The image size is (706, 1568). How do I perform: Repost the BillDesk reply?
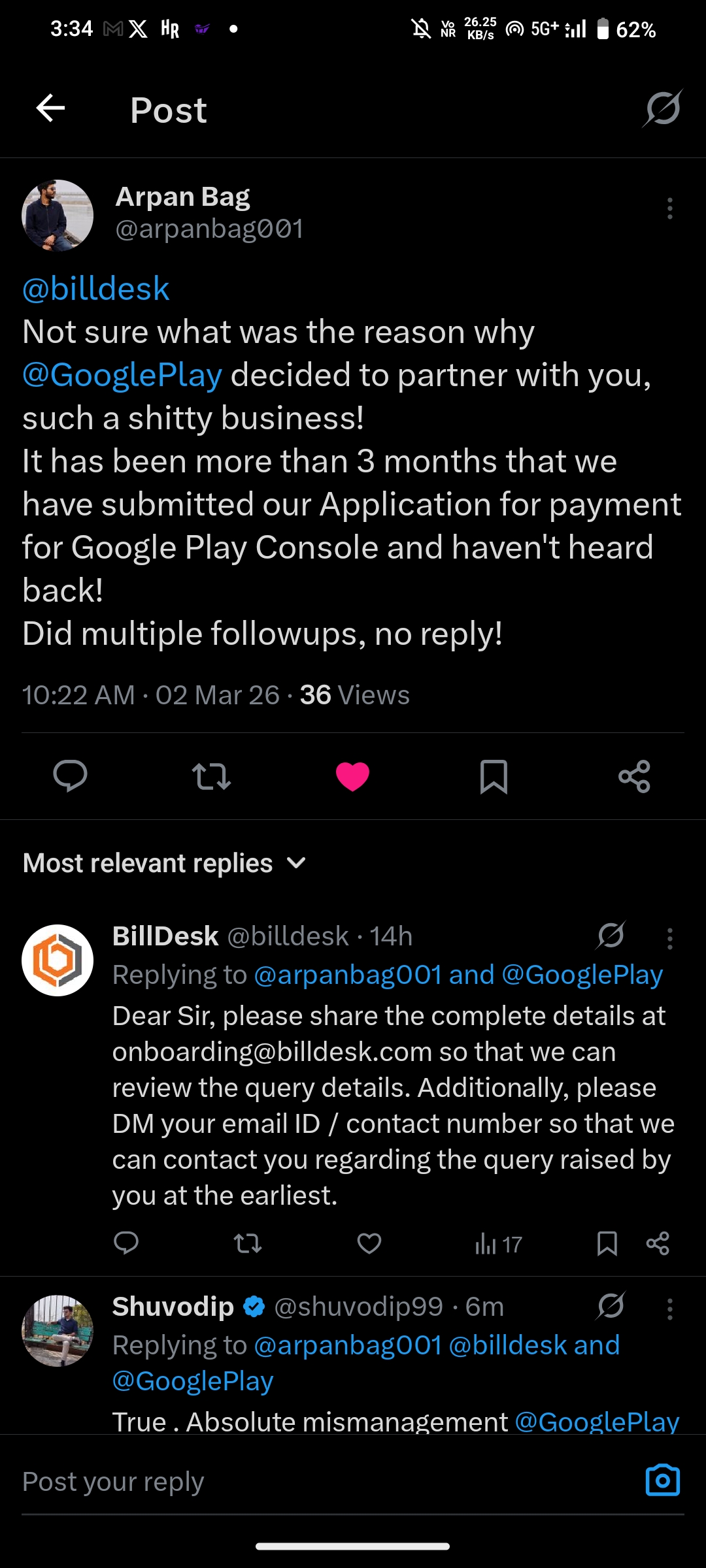click(248, 1243)
